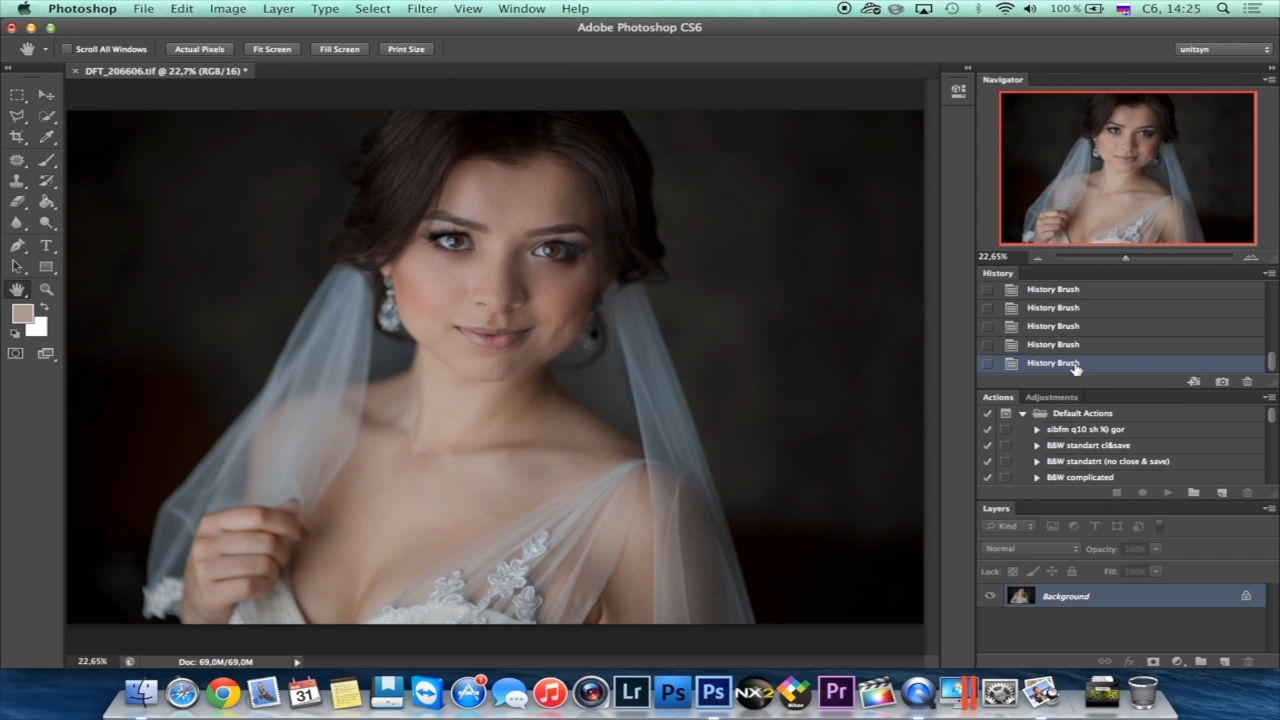Add a layer style with fx button
The width and height of the screenshot is (1280, 720).
(x=1129, y=662)
